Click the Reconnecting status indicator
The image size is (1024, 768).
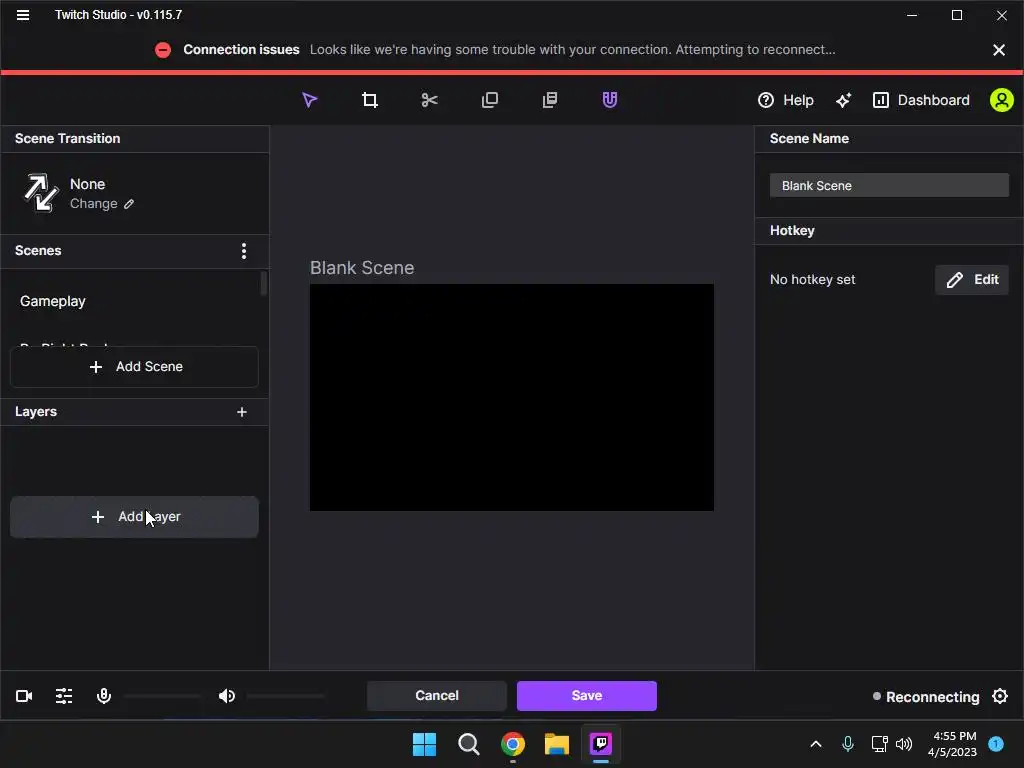click(x=926, y=697)
